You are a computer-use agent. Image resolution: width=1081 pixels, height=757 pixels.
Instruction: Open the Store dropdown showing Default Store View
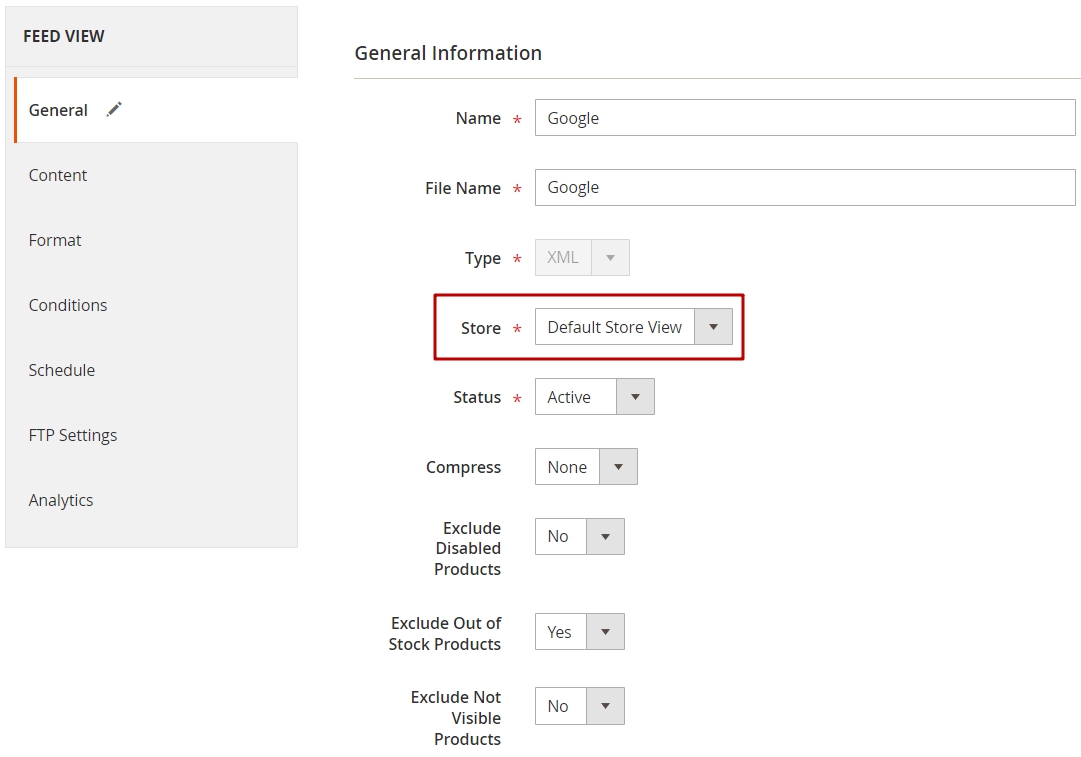click(634, 327)
